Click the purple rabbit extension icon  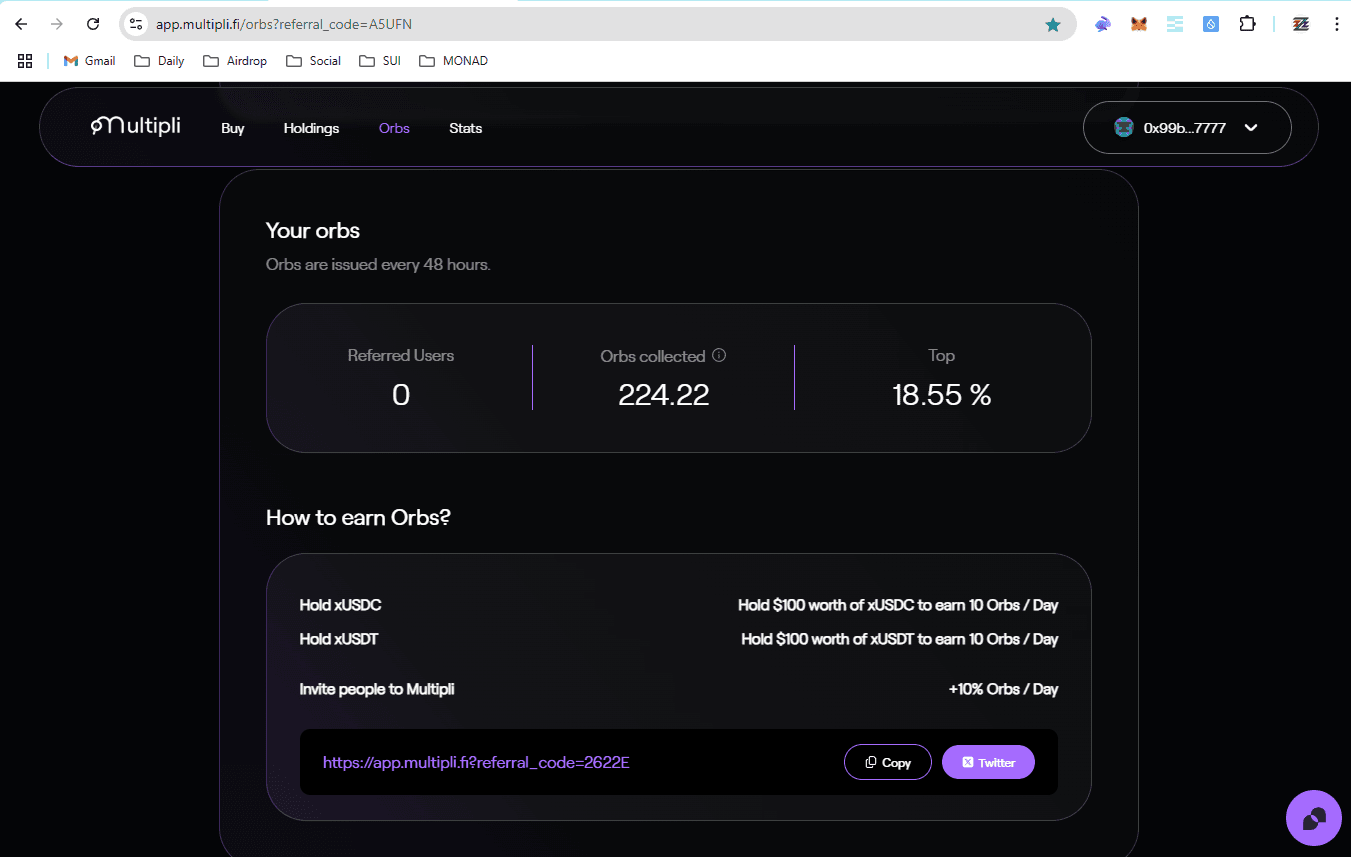(x=1102, y=24)
